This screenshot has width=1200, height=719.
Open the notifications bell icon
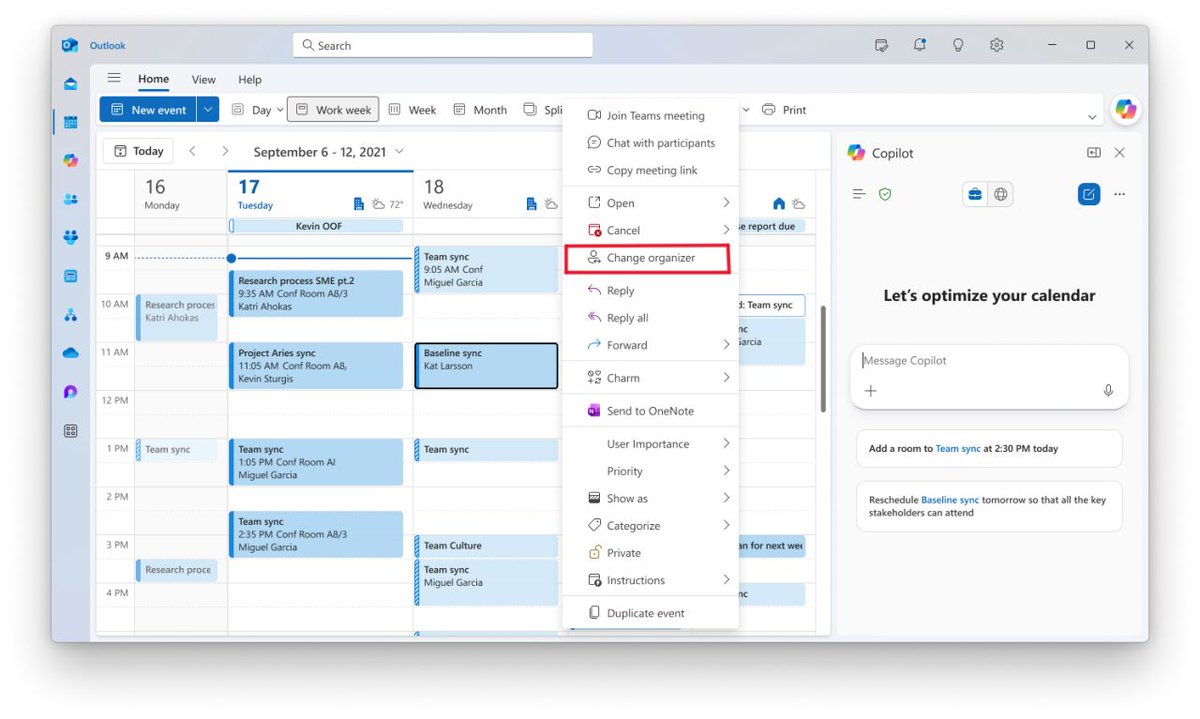[919, 45]
